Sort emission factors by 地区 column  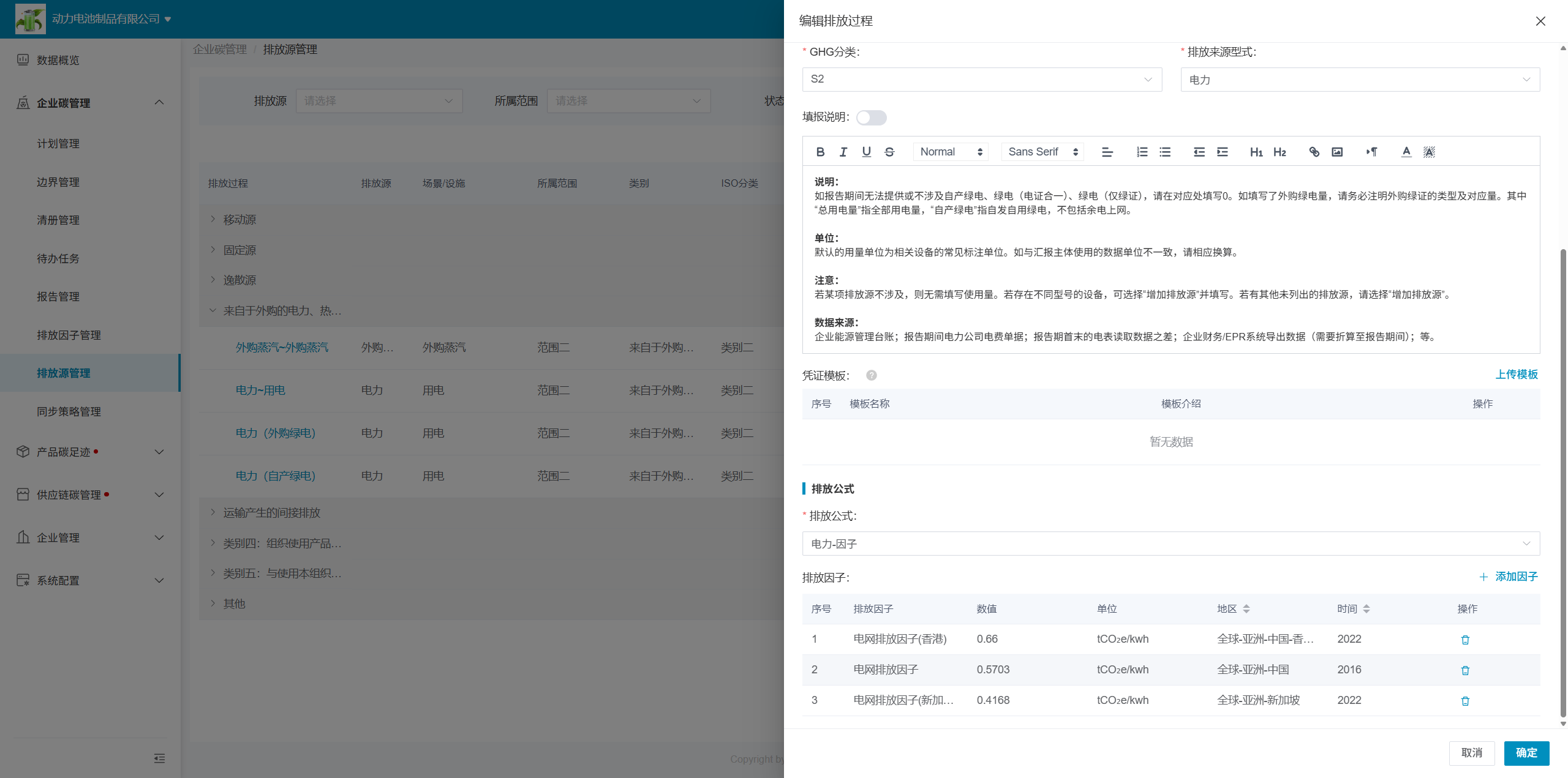tap(1246, 609)
